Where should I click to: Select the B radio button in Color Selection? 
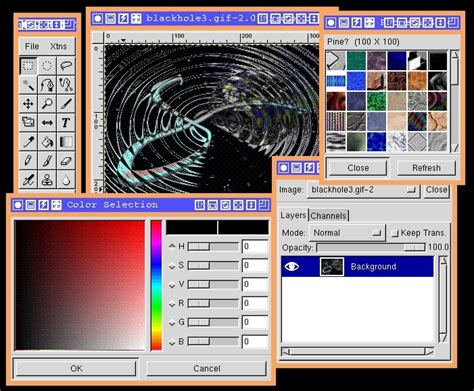[x=172, y=342]
